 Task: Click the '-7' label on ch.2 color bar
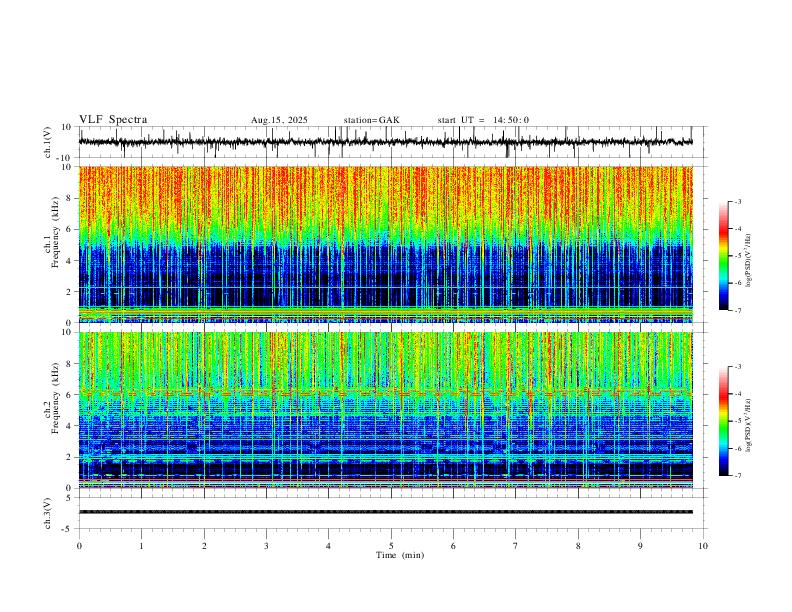tap(737, 476)
